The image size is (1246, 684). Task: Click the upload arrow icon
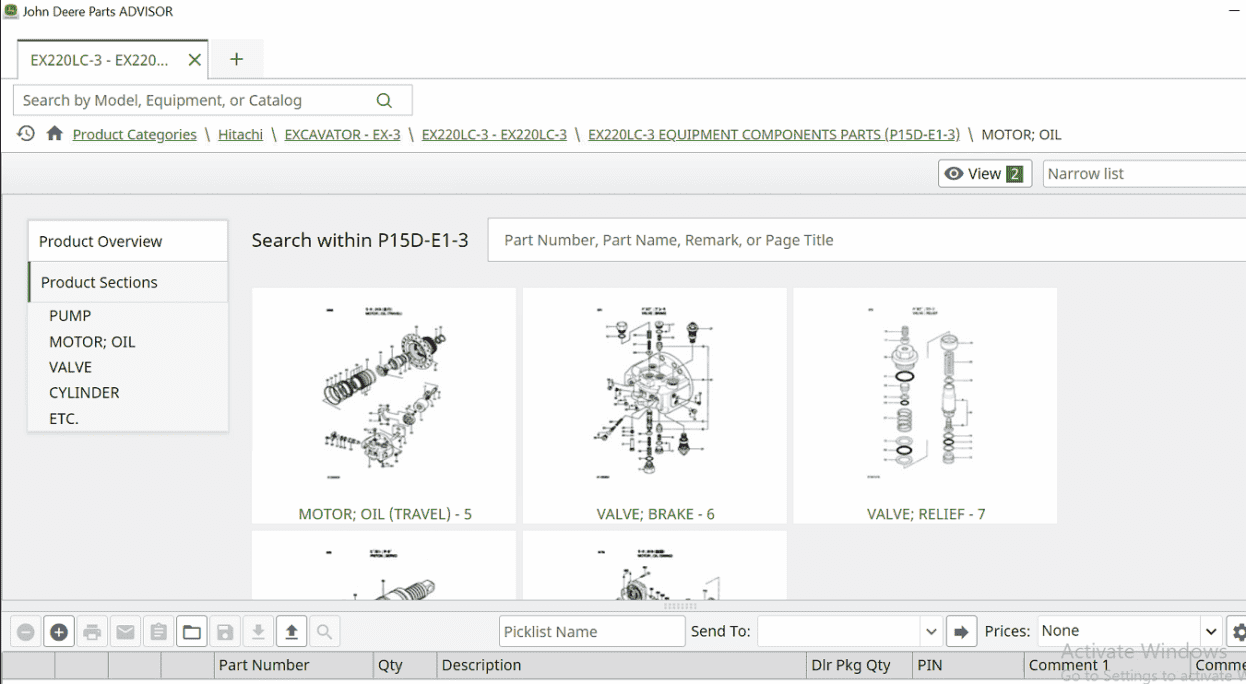tap(291, 632)
